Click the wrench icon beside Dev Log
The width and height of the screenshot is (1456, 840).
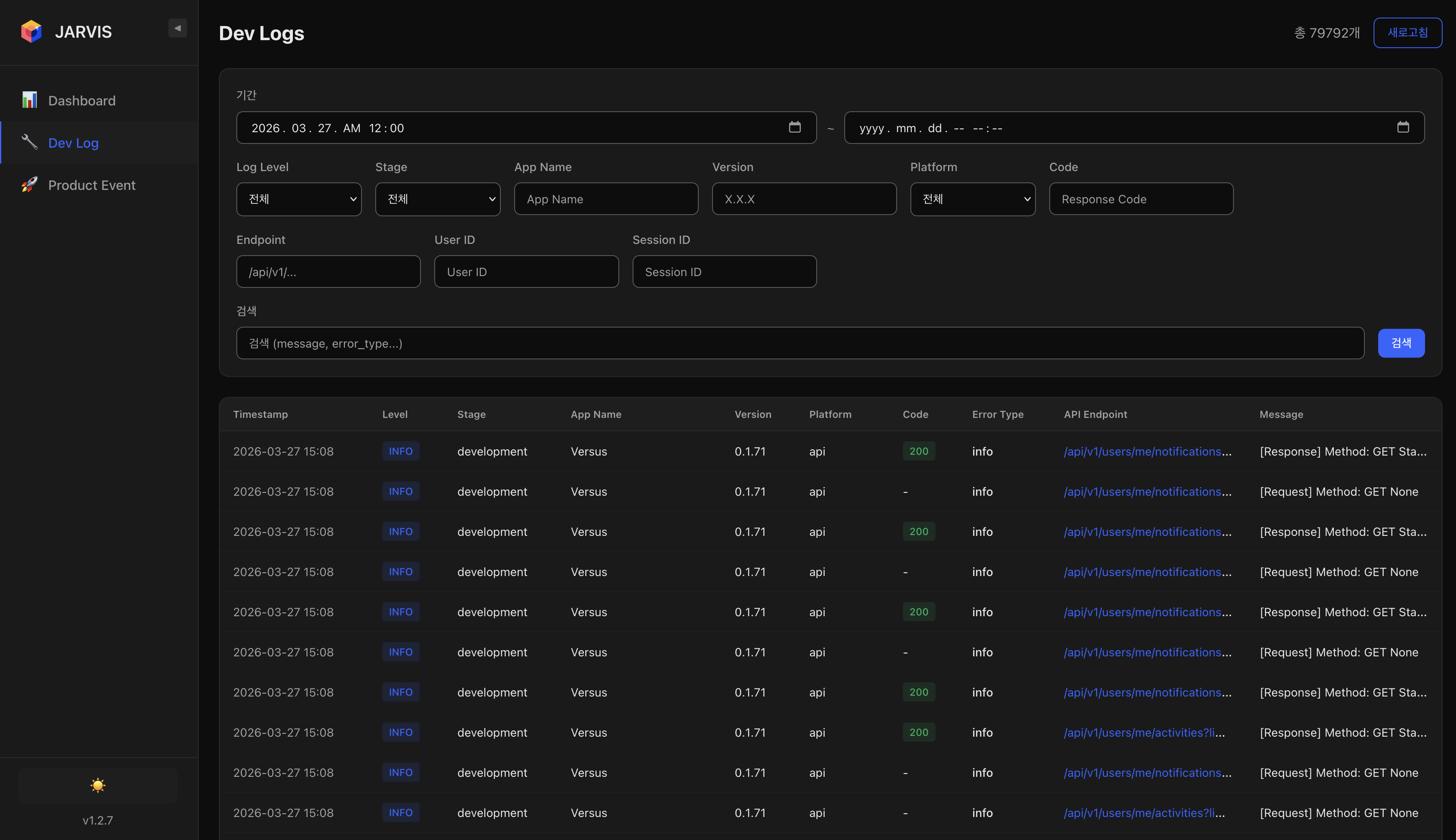pyautogui.click(x=29, y=143)
